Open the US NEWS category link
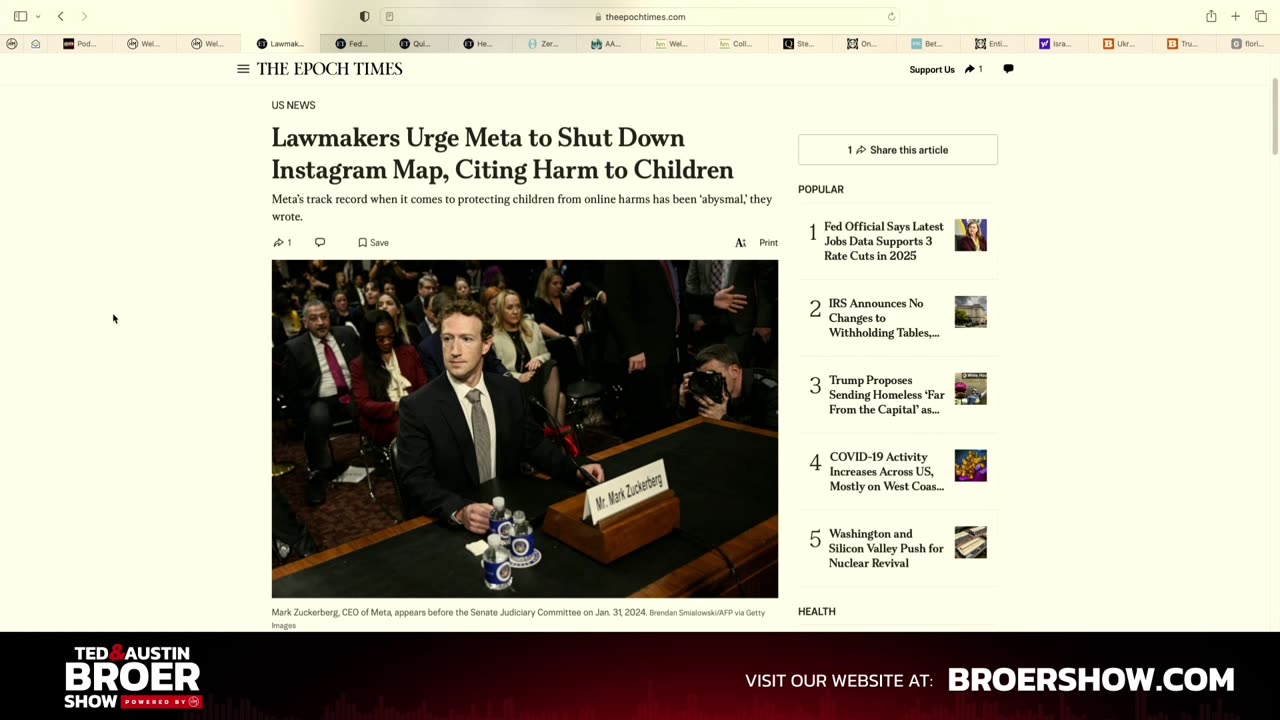 [x=293, y=105]
